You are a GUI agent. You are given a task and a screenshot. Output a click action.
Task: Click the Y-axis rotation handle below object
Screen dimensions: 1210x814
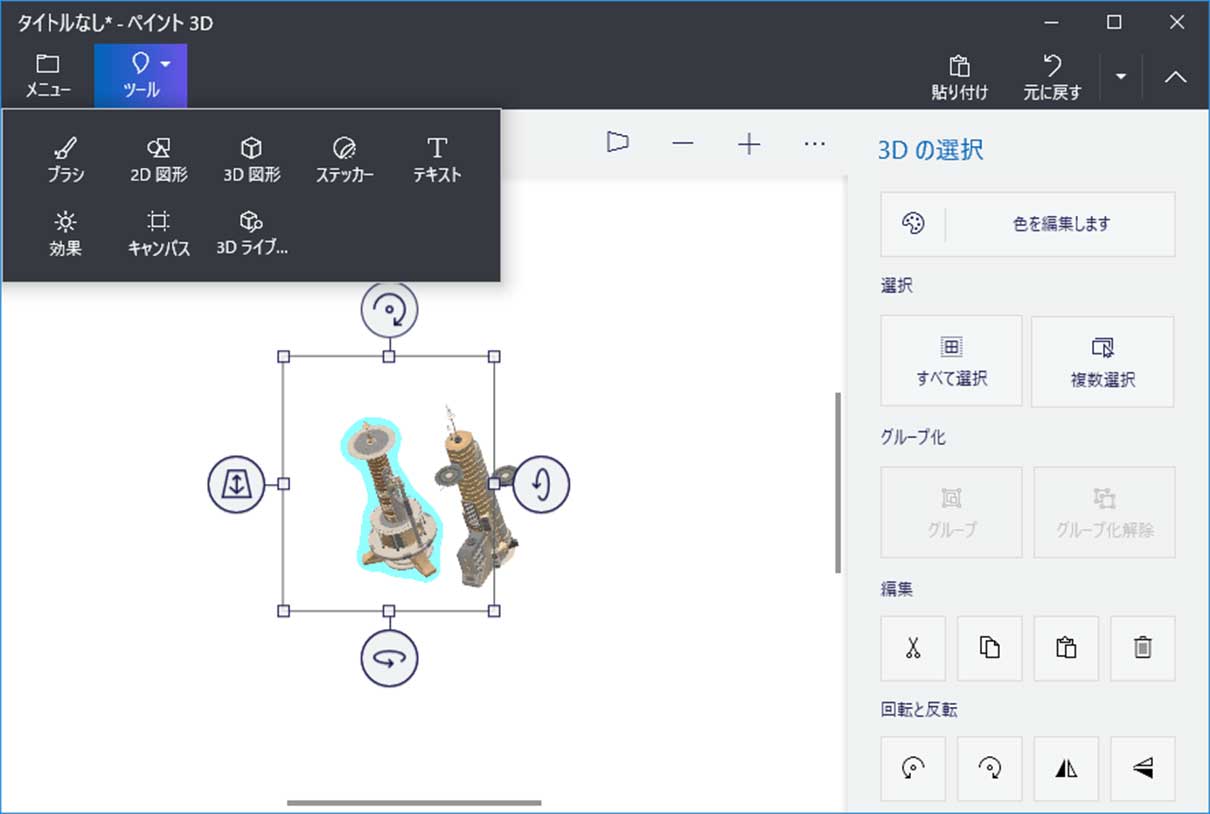point(389,658)
